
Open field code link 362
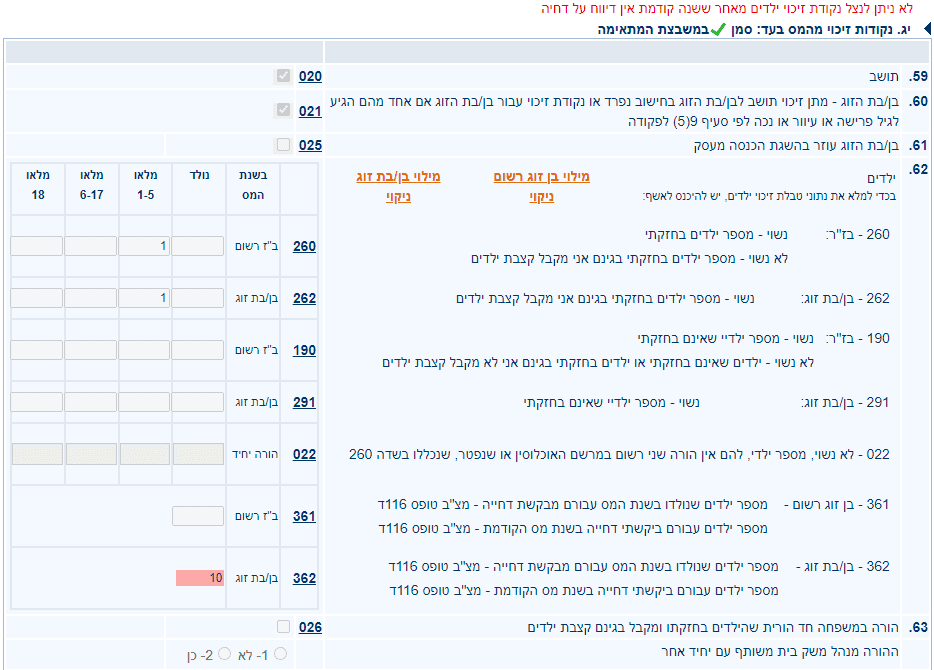(304, 578)
